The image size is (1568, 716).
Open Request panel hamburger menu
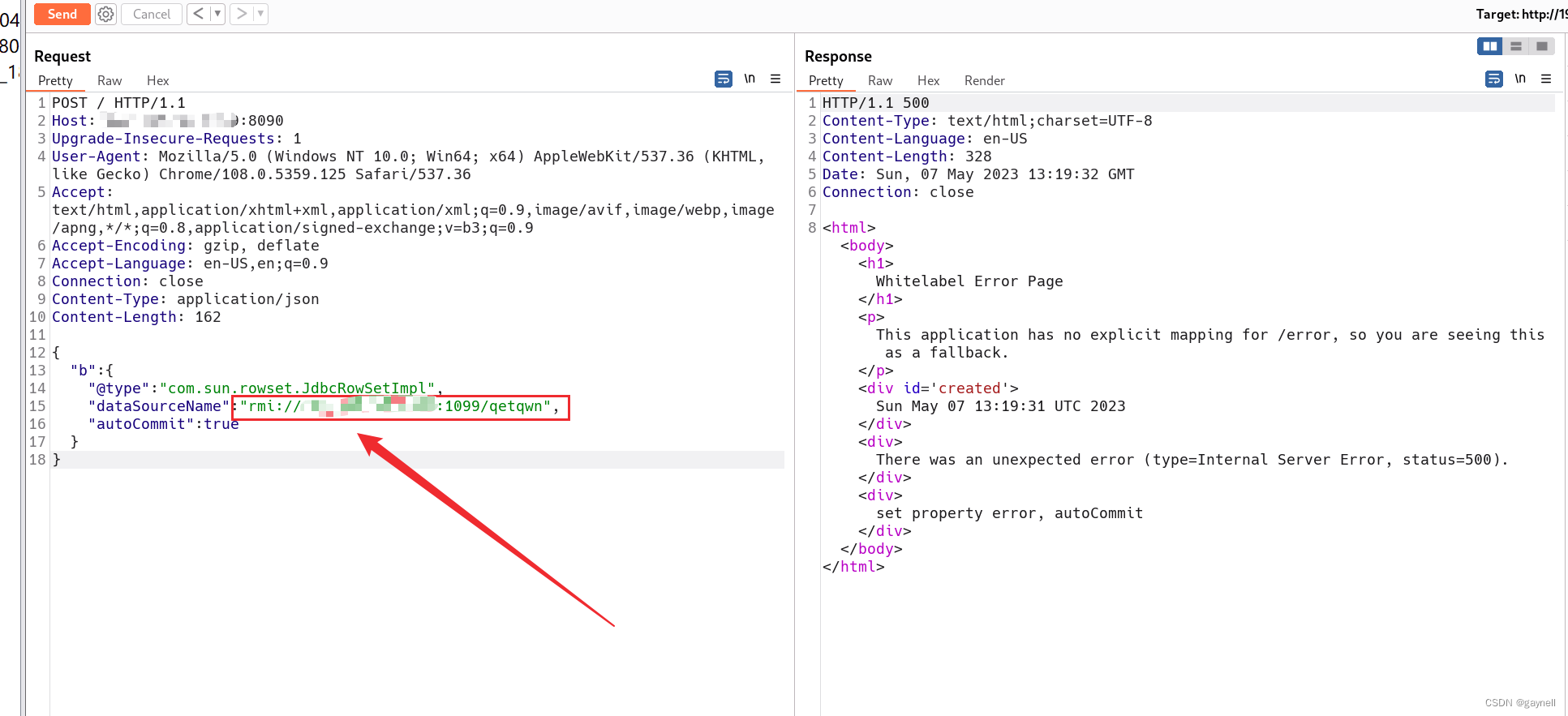775,79
